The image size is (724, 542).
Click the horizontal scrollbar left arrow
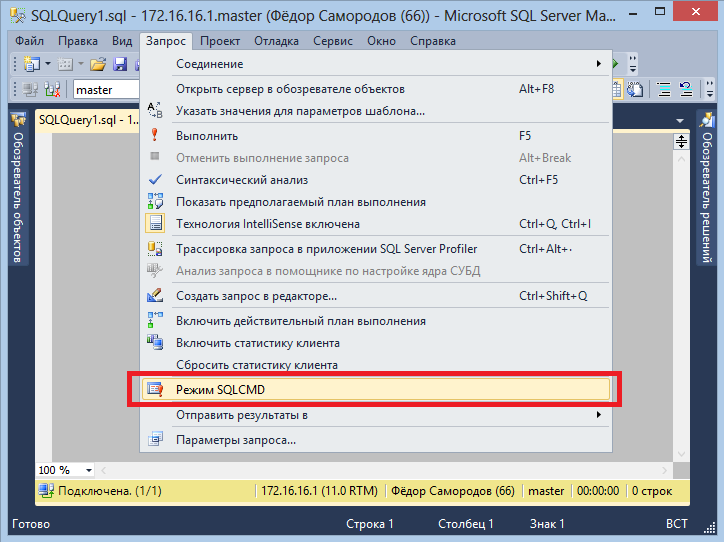pyautogui.click(x=103, y=470)
